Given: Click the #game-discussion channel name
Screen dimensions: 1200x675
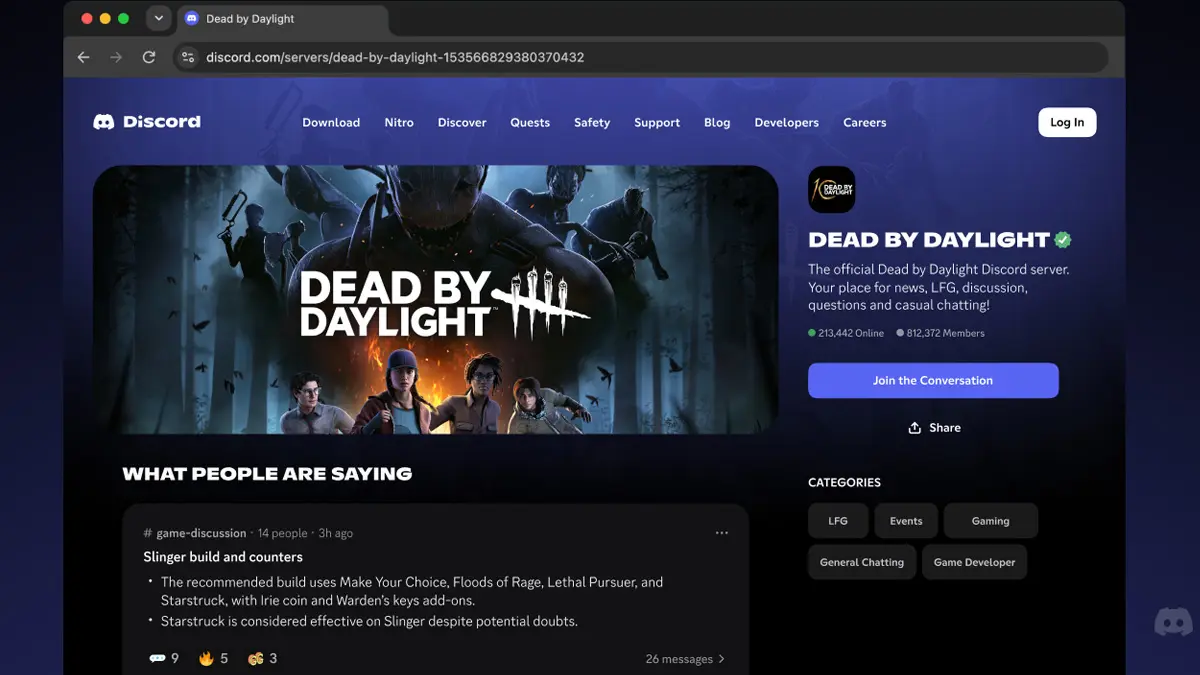Looking at the screenshot, I should coord(195,533).
